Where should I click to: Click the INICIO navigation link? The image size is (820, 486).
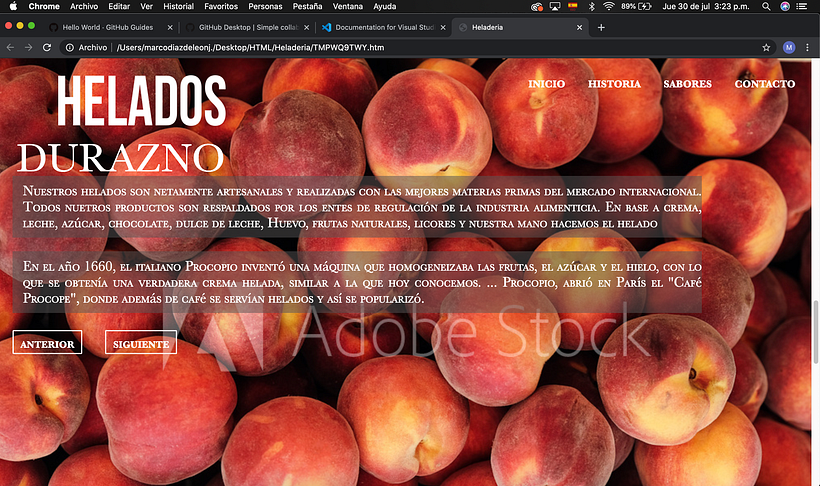pos(546,84)
